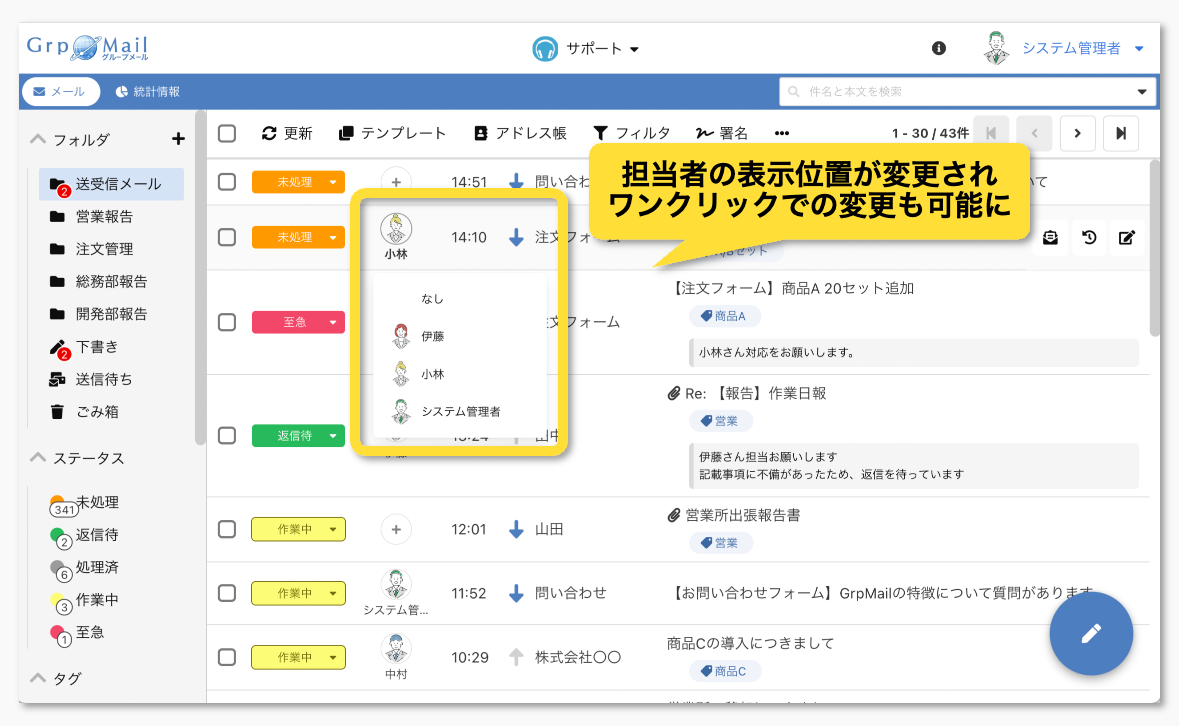Click the フィルタ button
The height and width of the screenshot is (726, 1179).
click(x=632, y=133)
